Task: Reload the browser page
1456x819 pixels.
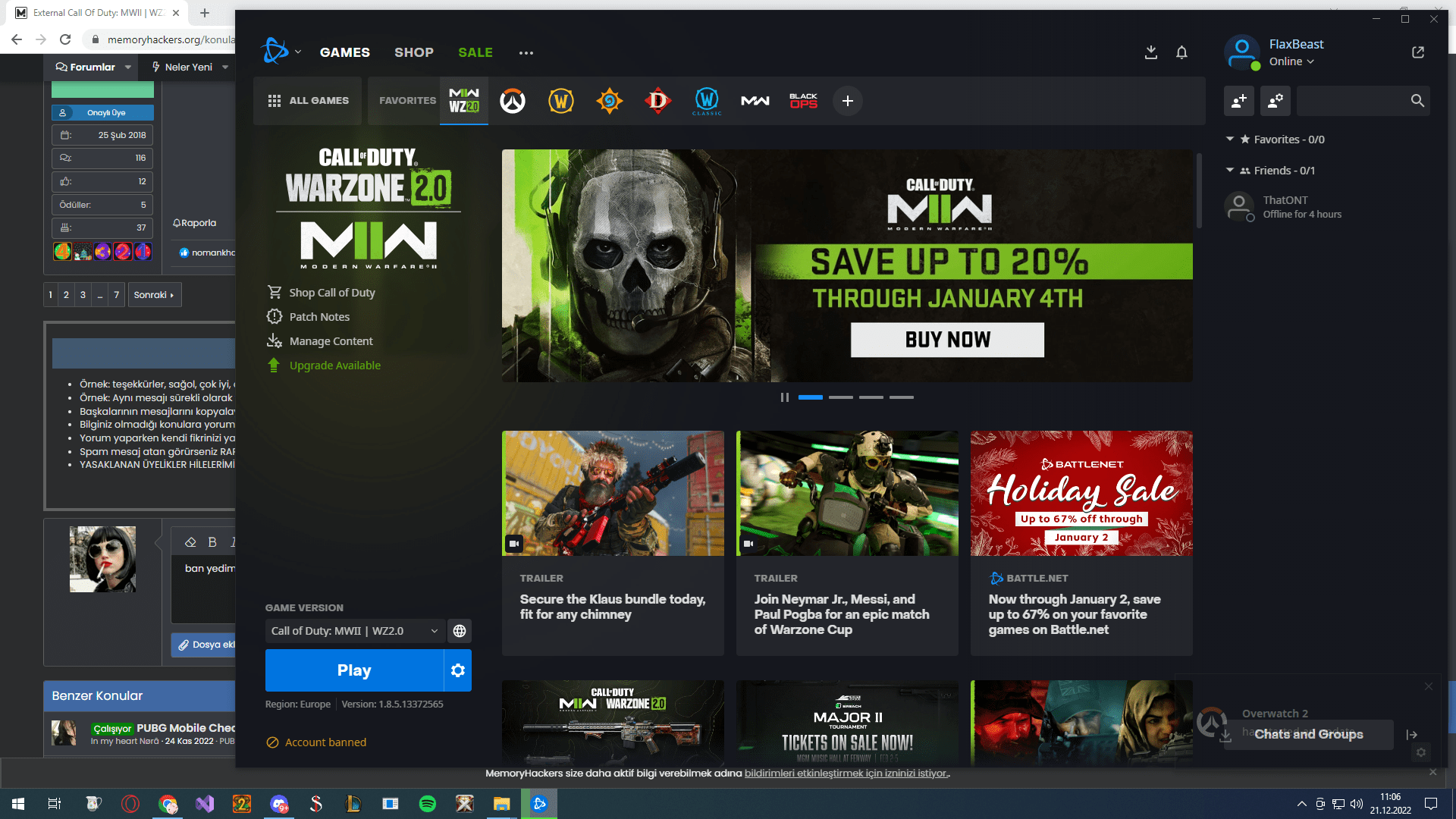Action: tap(65, 39)
